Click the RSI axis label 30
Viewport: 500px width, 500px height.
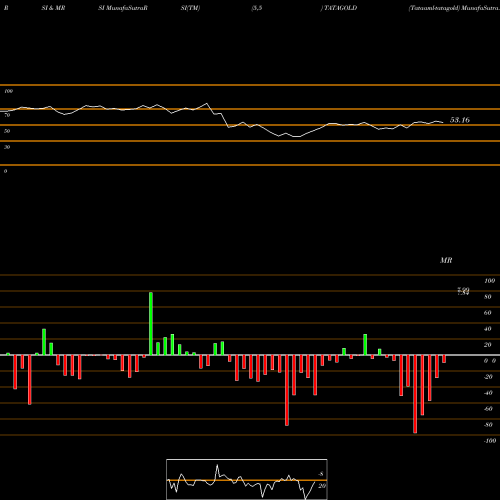pyautogui.click(x=7, y=147)
